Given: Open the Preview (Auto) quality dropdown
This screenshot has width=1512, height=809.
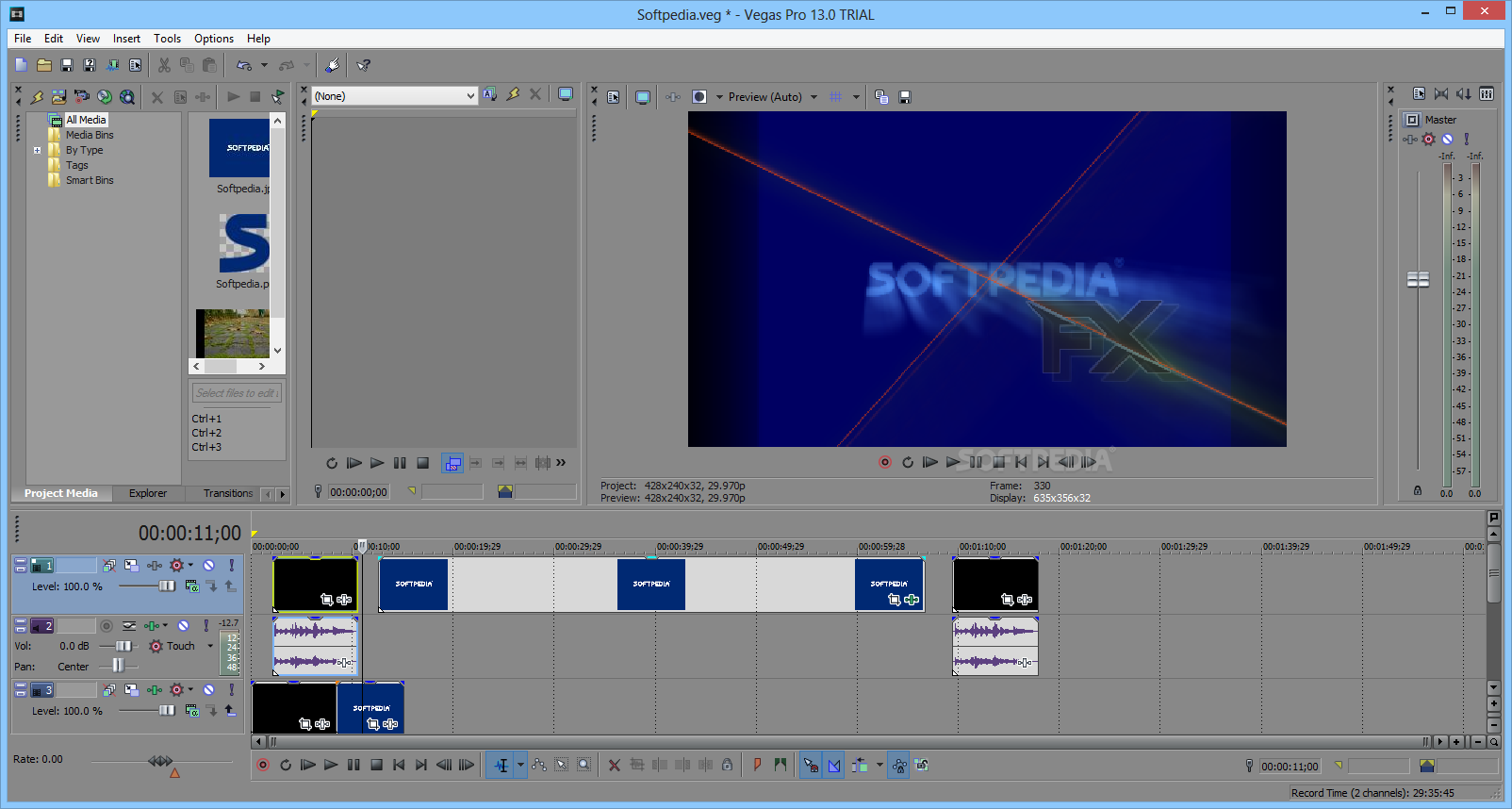Looking at the screenshot, I should click(814, 97).
